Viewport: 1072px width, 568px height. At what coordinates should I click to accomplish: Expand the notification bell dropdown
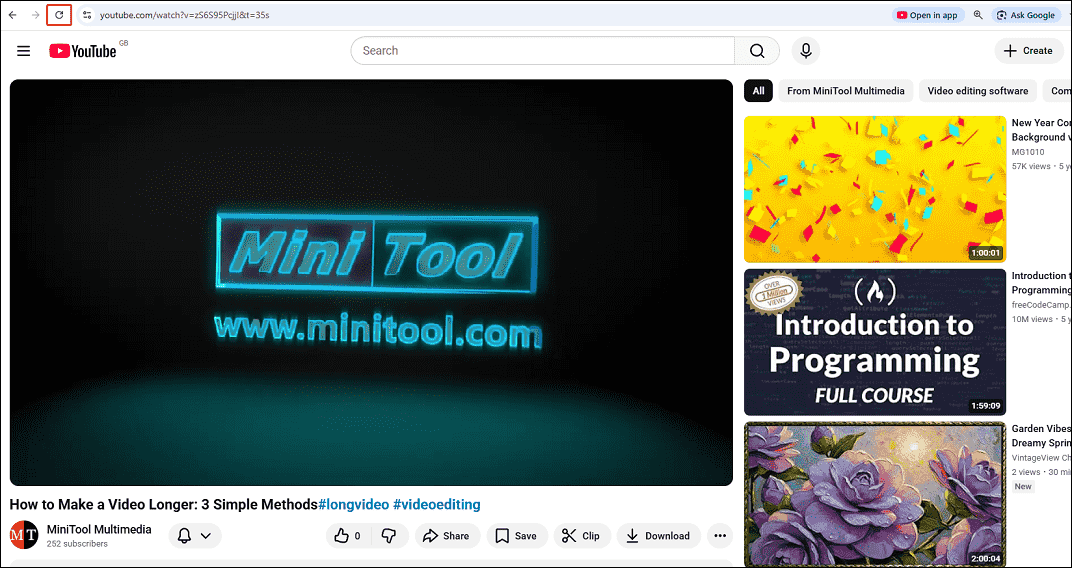[195, 536]
